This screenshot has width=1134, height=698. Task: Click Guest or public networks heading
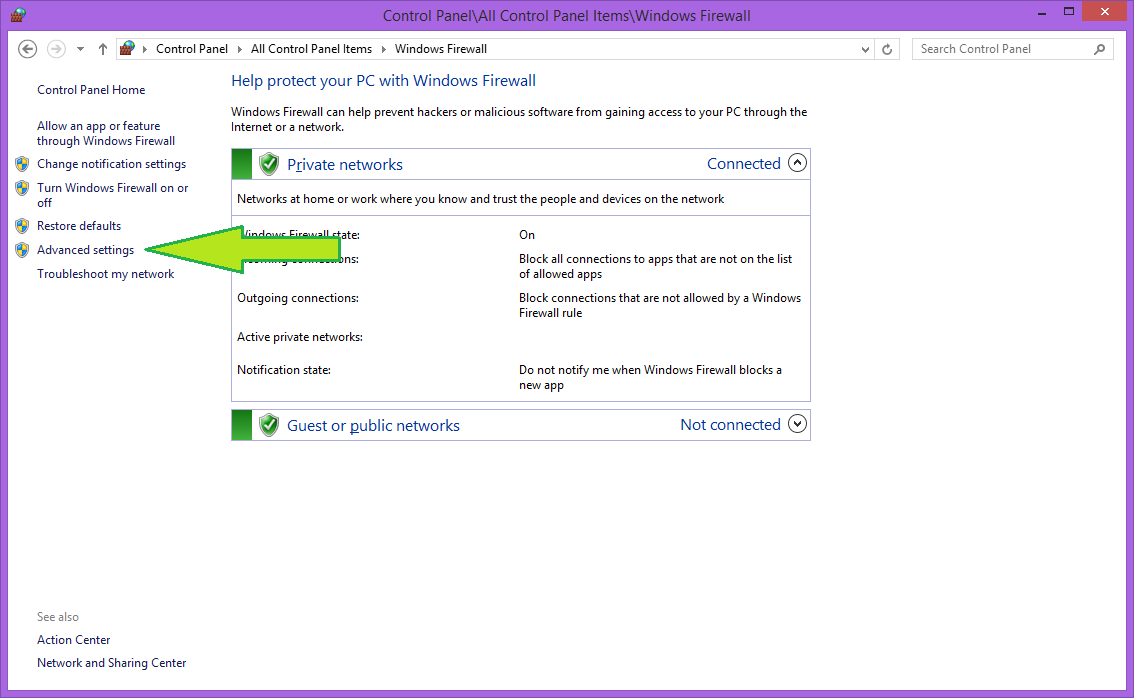[373, 426]
